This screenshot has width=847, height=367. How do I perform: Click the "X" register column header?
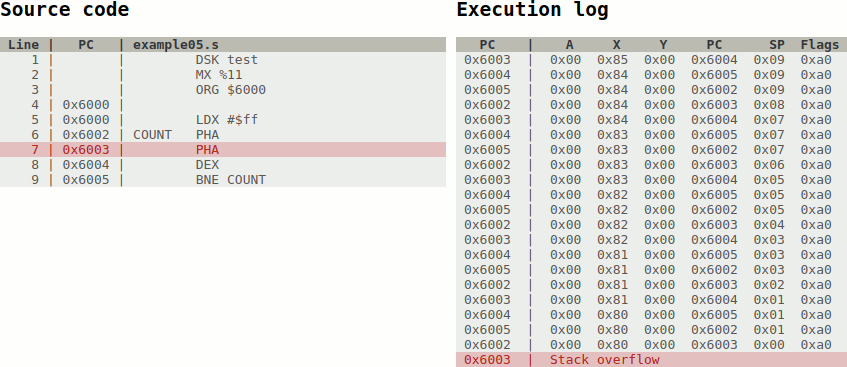[x=616, y=45]
